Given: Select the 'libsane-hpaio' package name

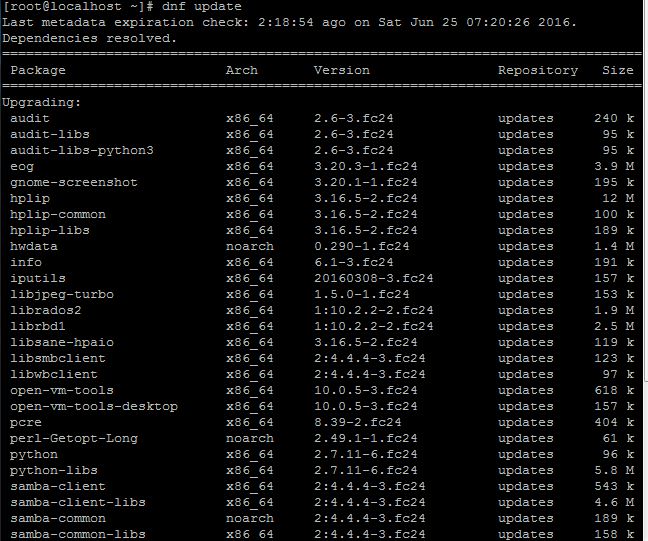Looking at the screenshot, I should [62, 343].
